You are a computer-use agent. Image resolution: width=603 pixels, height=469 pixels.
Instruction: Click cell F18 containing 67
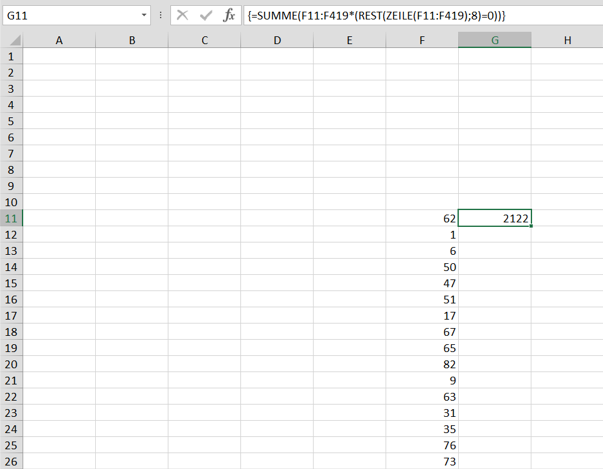422,331
